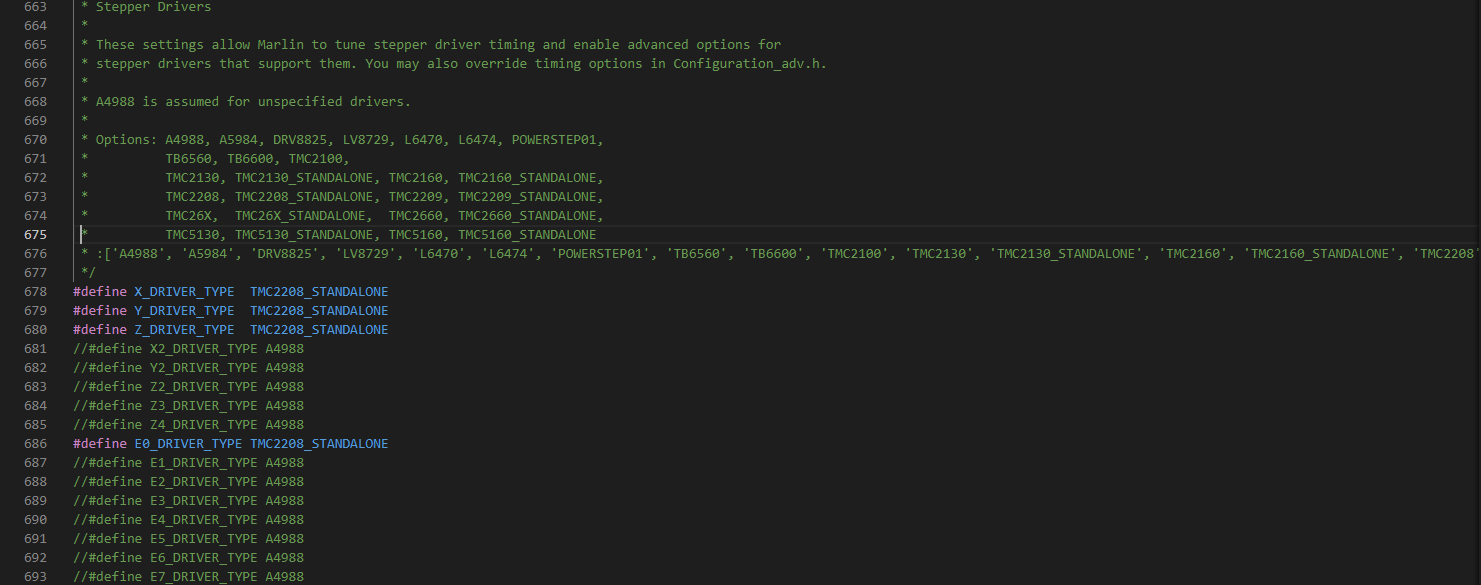Click line number 675 in the gutter

pyautogui.click(x=35, y=235)
